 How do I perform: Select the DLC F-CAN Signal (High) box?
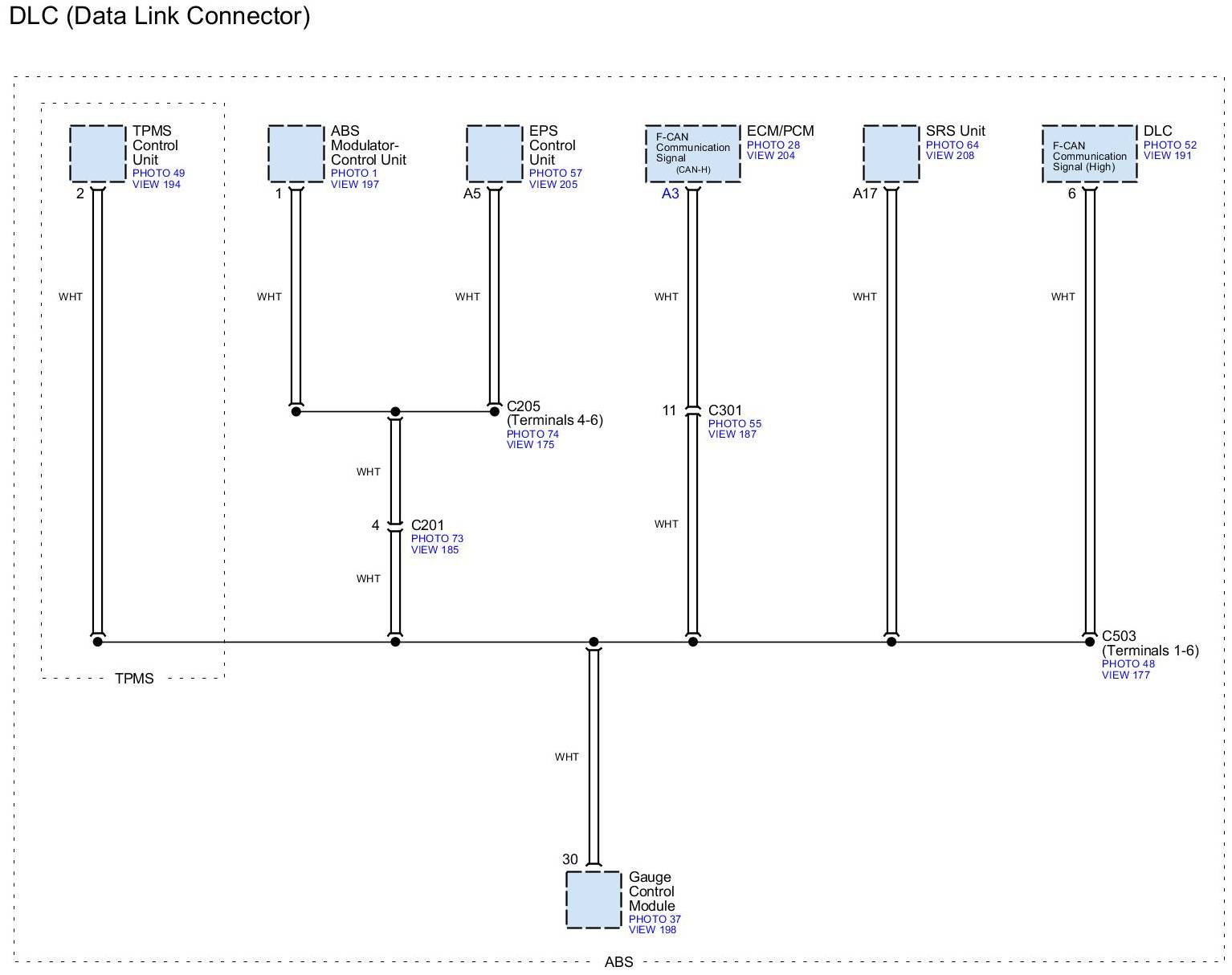(x=1089, y=153)
